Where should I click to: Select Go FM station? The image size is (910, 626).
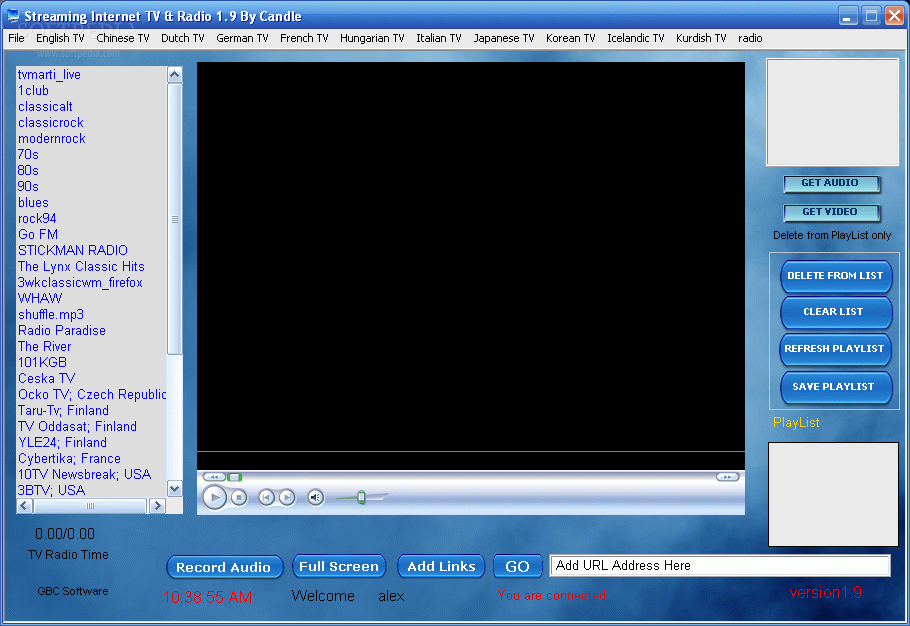pyautogui.click(x=38, y=234)
